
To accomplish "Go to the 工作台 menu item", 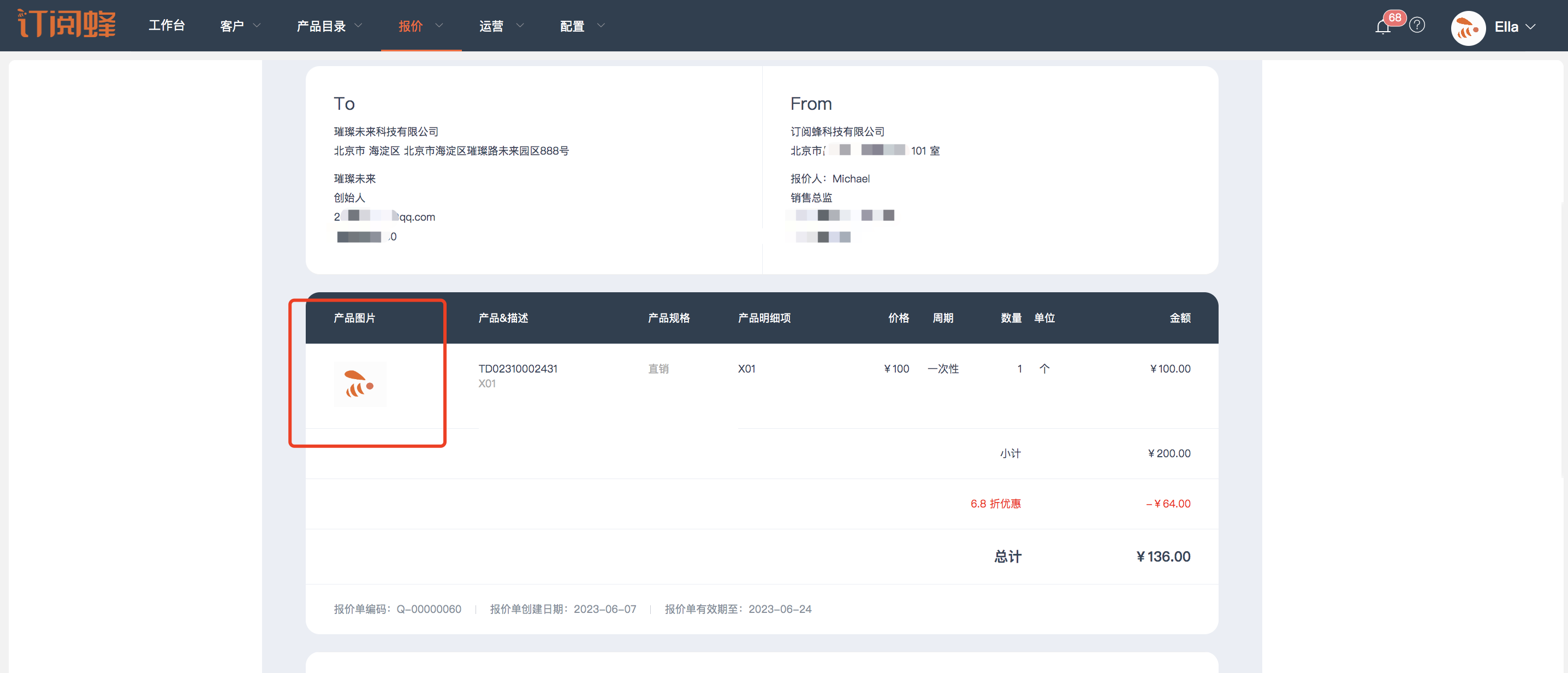I will pos(167,26).
